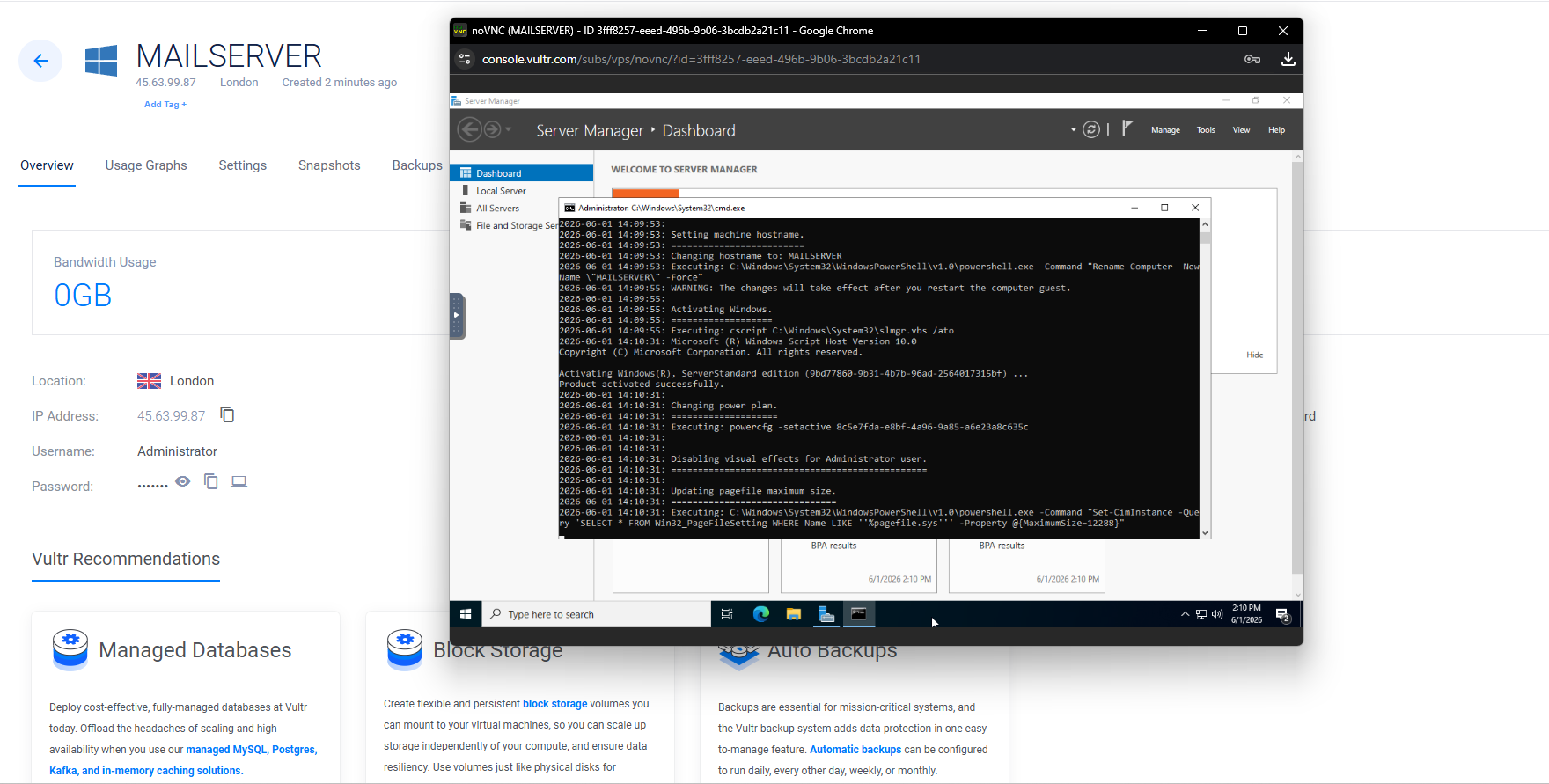Open the Chrome site information icon
This screenshot has height=784, width=1549.
pyautogui.click(x=466, y=59)
